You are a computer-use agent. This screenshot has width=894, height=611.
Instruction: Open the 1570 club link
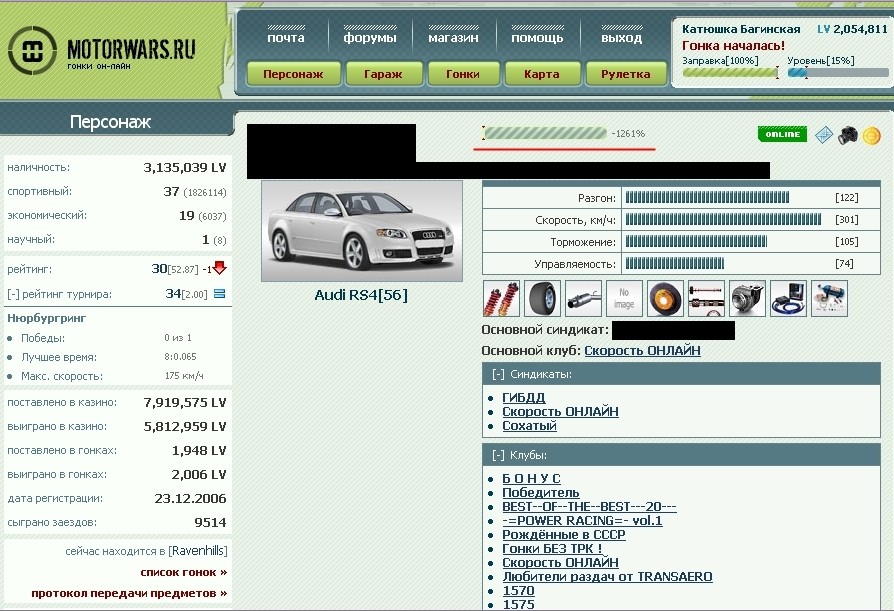pos(518,590)
